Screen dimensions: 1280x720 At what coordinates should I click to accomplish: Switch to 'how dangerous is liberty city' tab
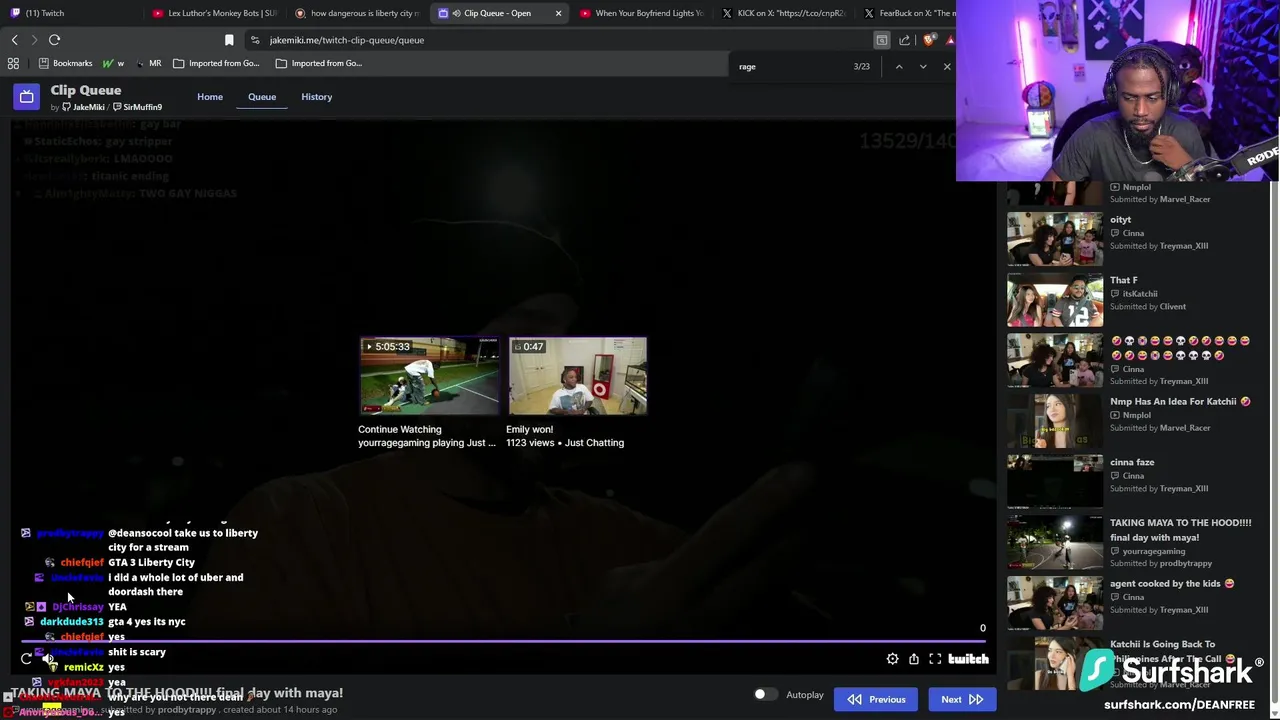(x=357, y=13)
